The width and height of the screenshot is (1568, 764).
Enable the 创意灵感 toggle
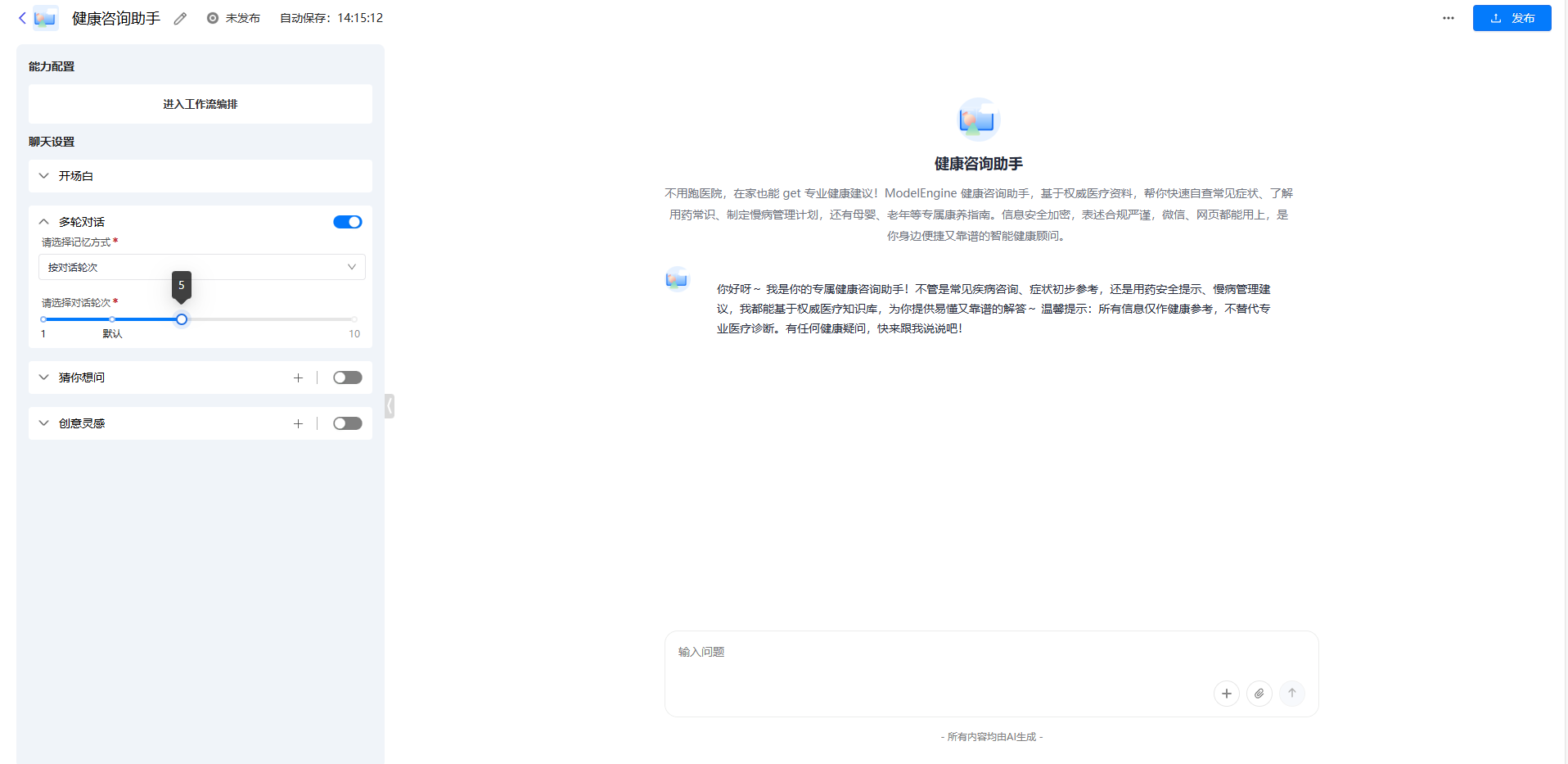pos(347,423)
